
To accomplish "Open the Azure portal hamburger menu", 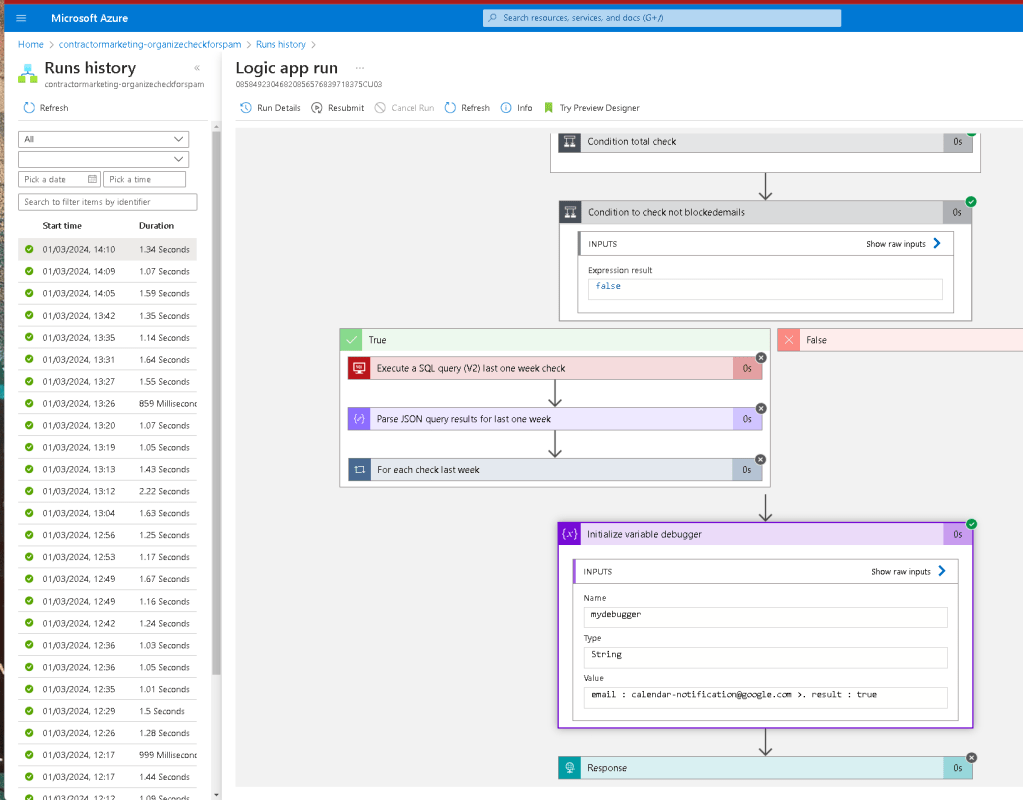I will (21, 18).
